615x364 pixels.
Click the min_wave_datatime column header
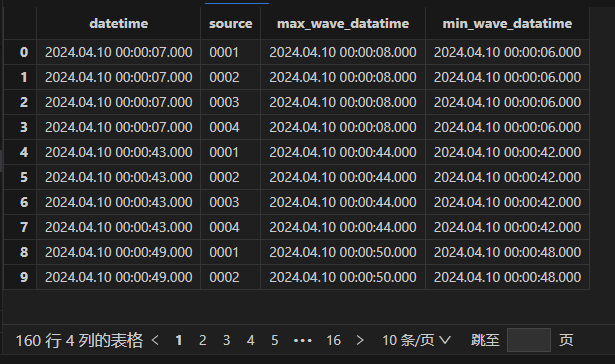pos(508,24)
